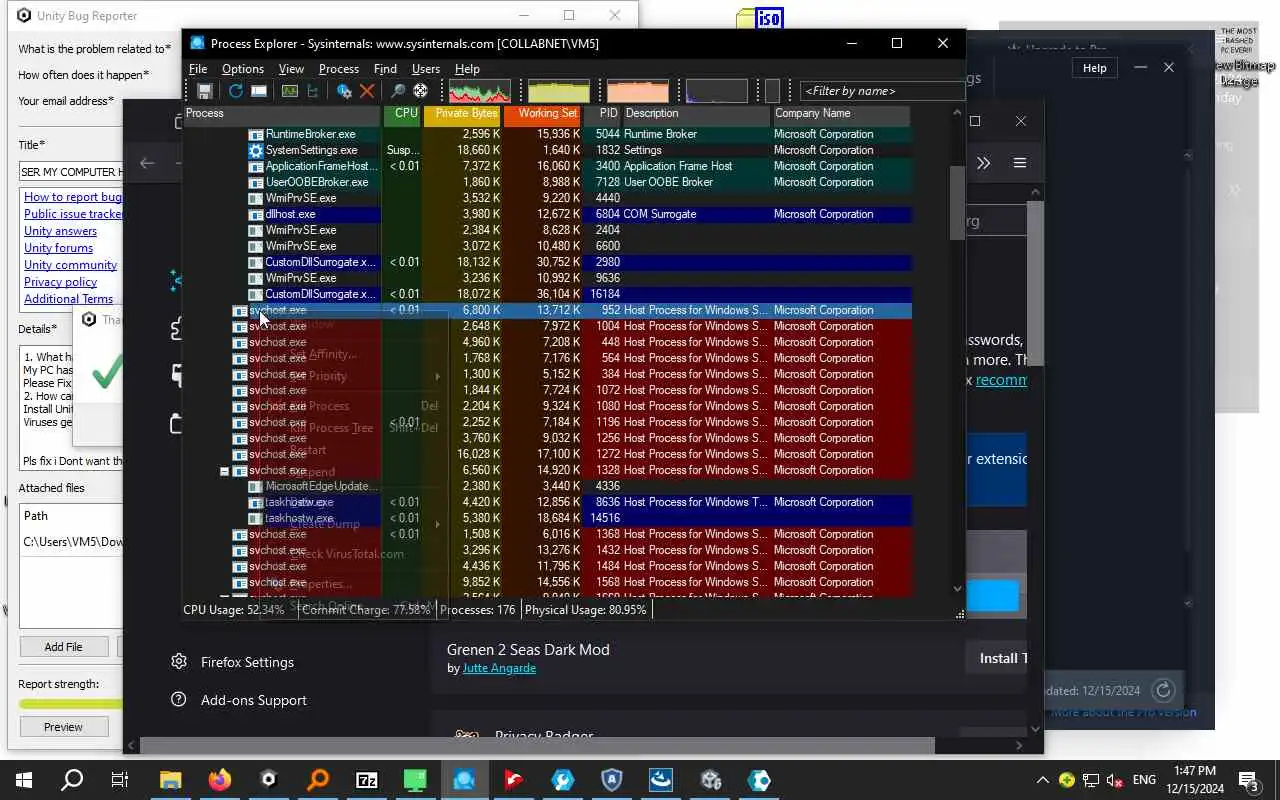Open the Process menu
This screenshot has height=800, width=1280.
point(339,69)
